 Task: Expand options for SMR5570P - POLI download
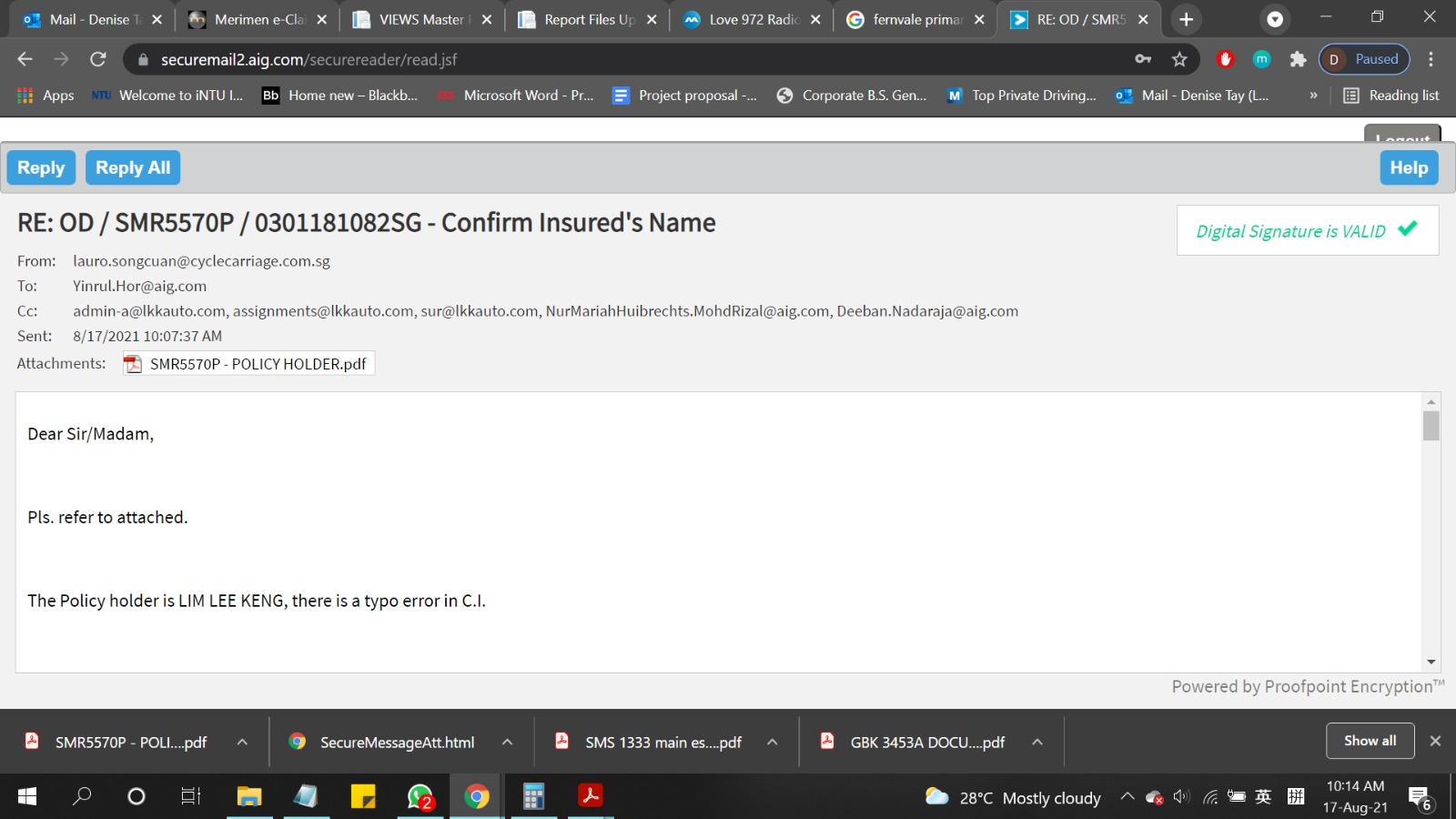pyautogui.click(x=242, y=742)
